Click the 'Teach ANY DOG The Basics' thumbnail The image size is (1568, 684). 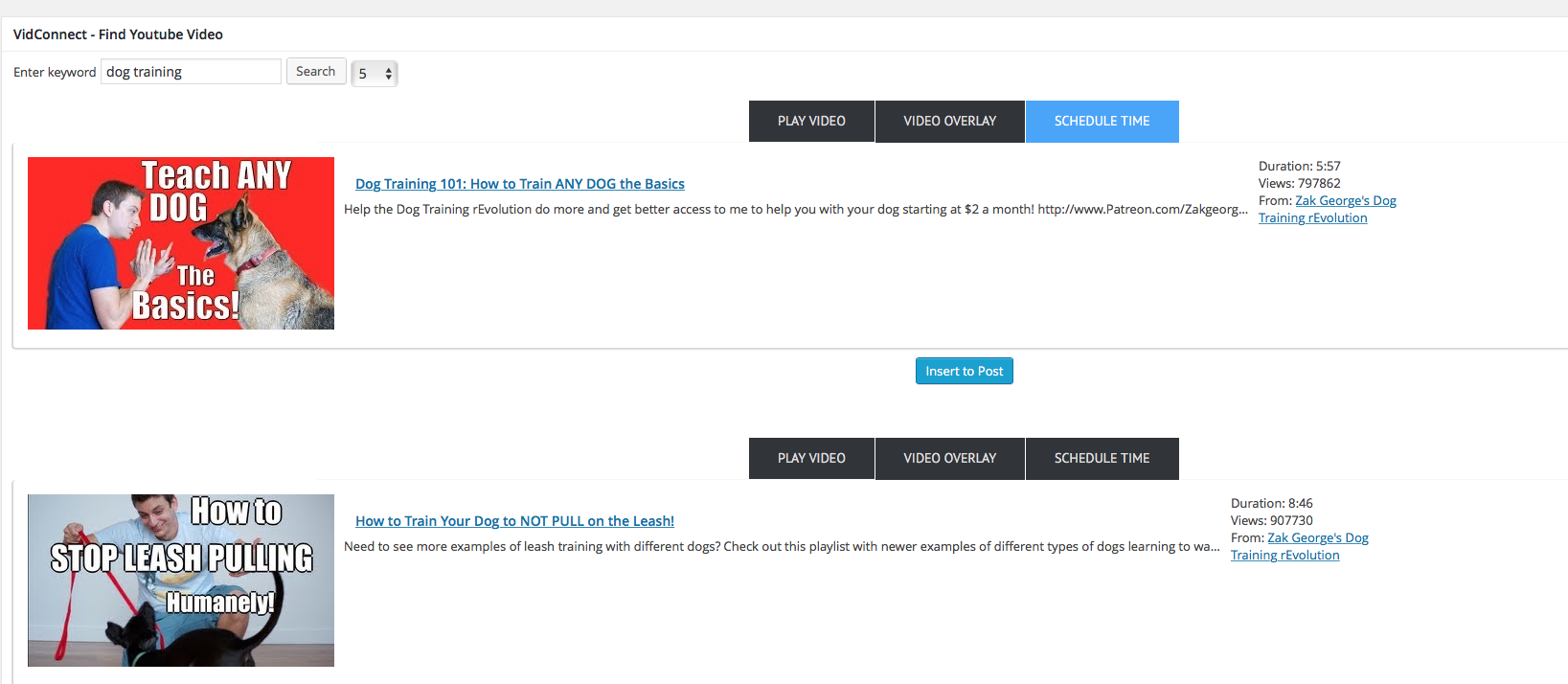(x=181, y=243)
